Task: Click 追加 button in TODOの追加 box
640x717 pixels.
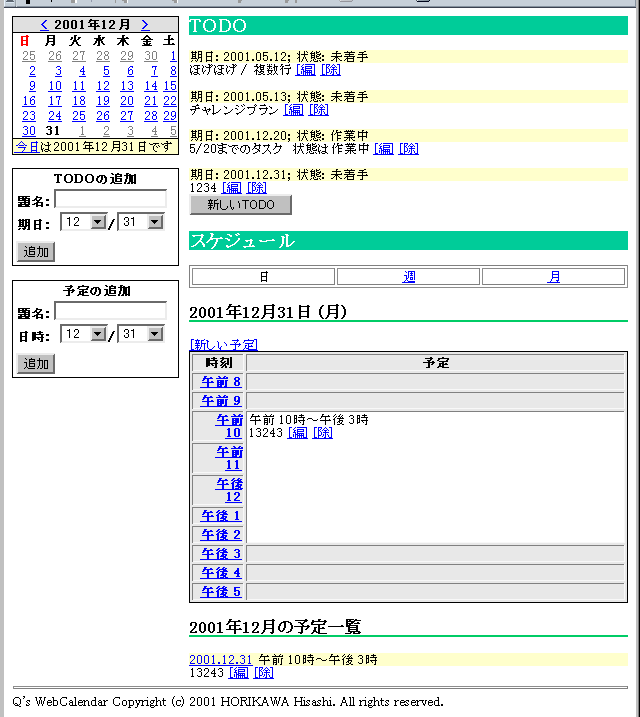Action: 36,252
